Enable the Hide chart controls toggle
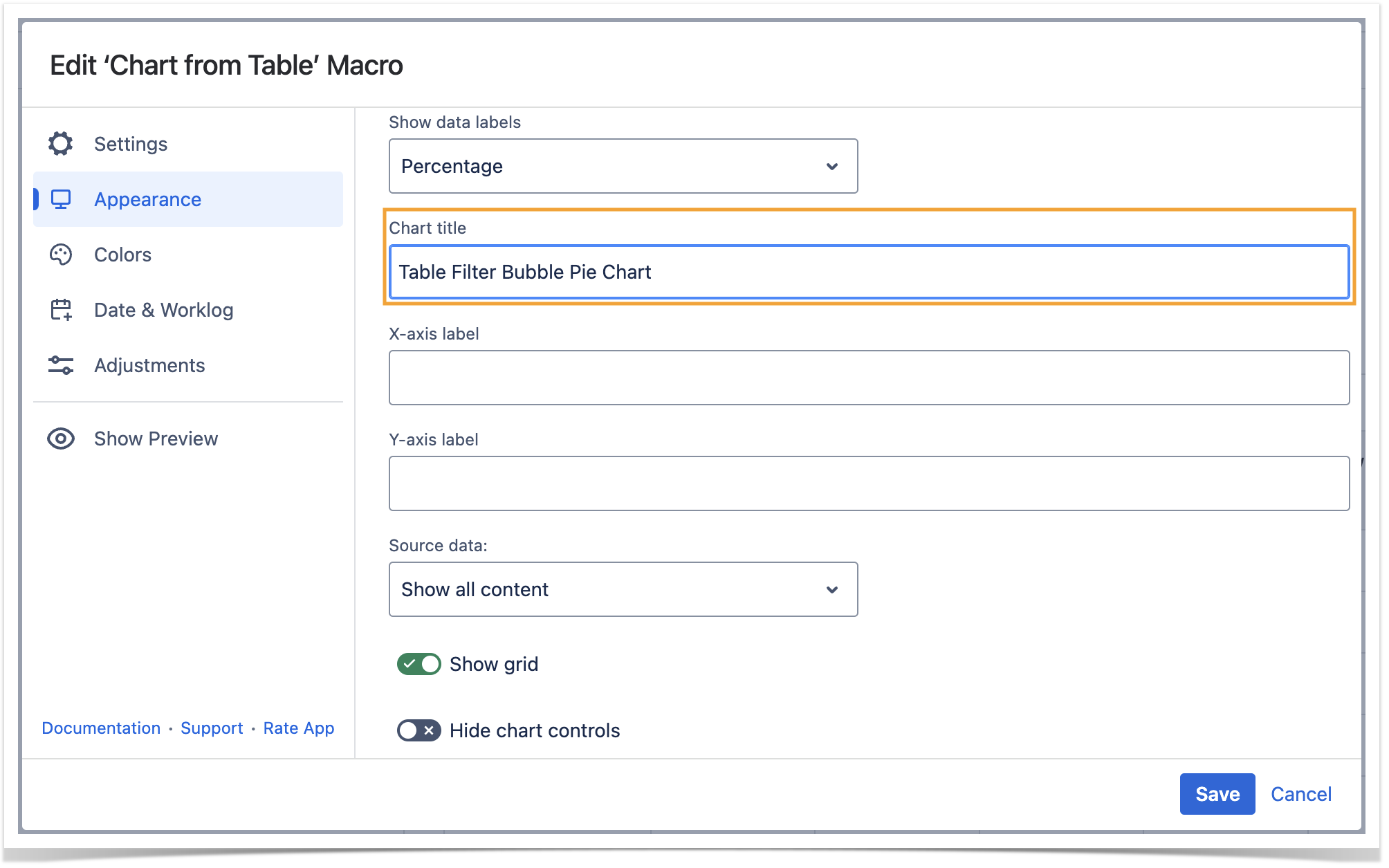 tap(418, 730)
